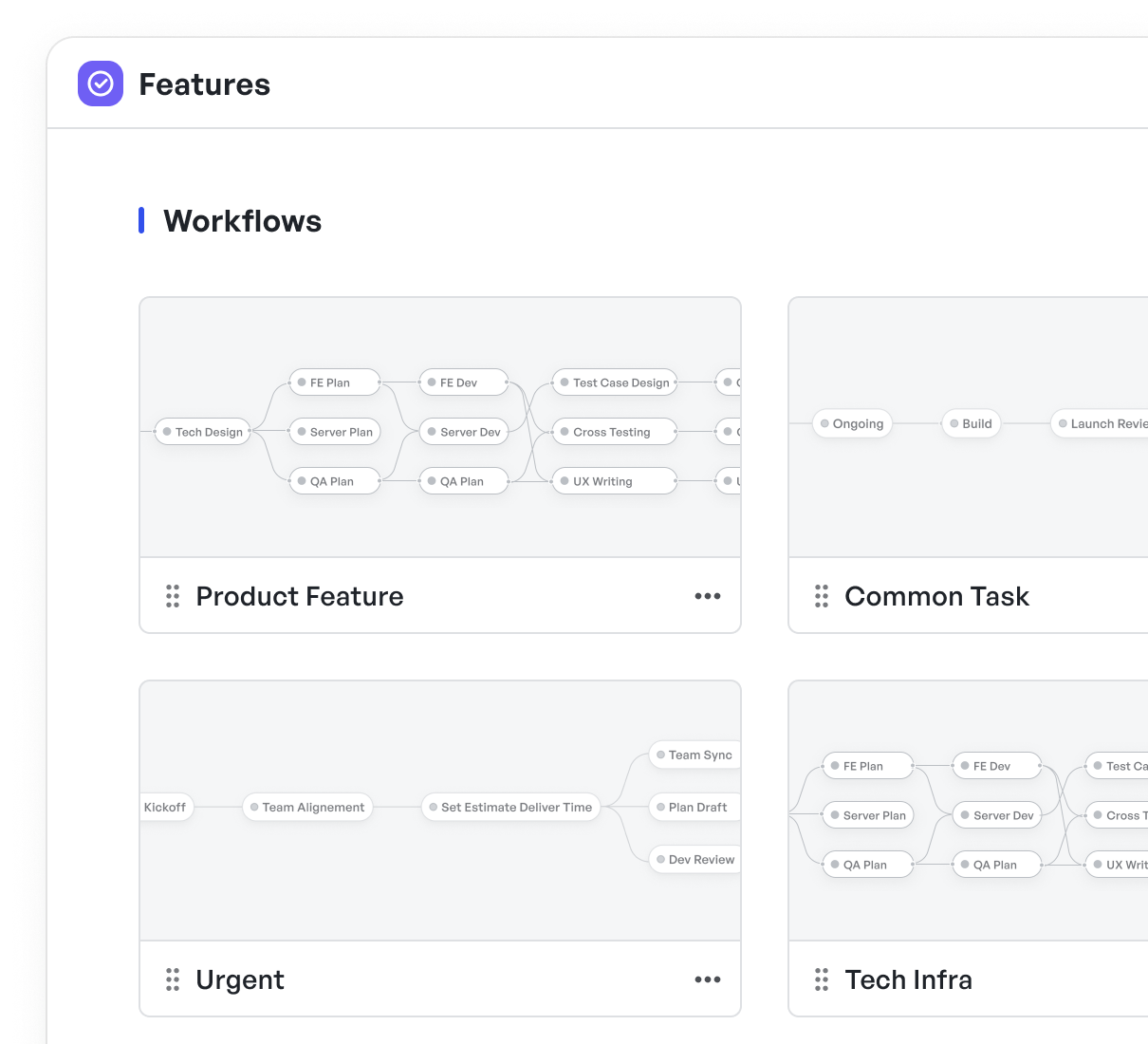Image resolution: width=1148 pixels, height=1044 pixels.
Task: Click the Workflows section heading
Action: (243, 221)
